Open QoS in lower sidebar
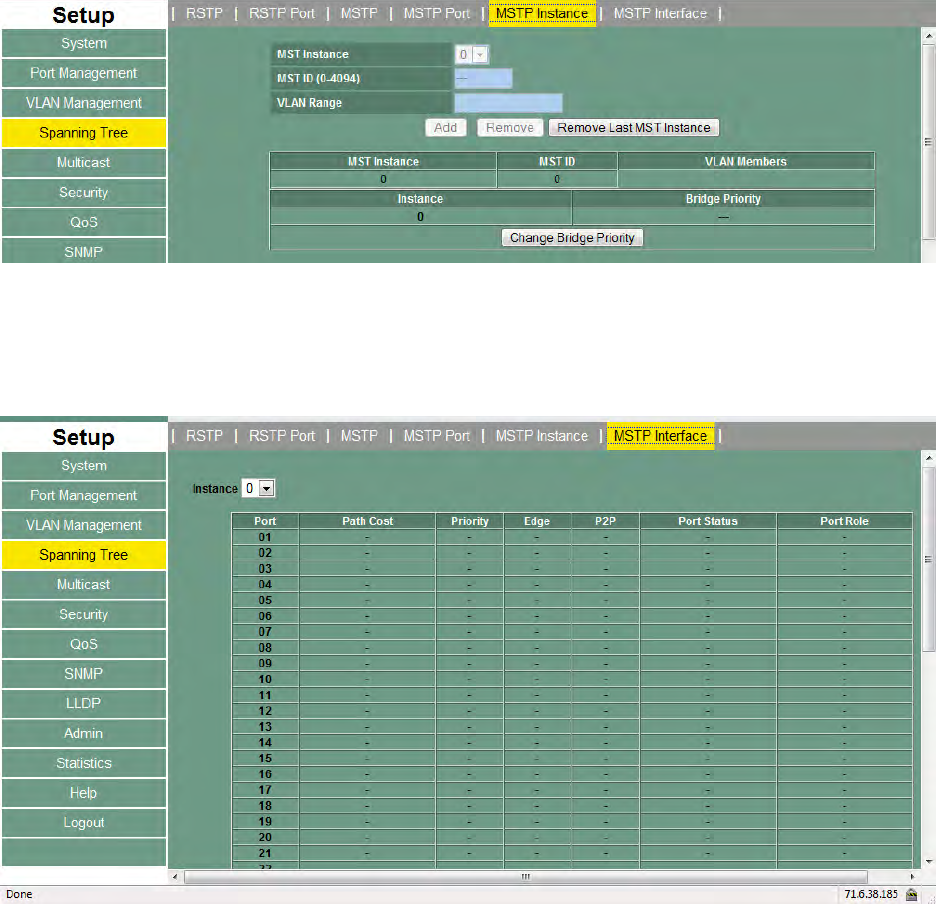 coord(84,644)
